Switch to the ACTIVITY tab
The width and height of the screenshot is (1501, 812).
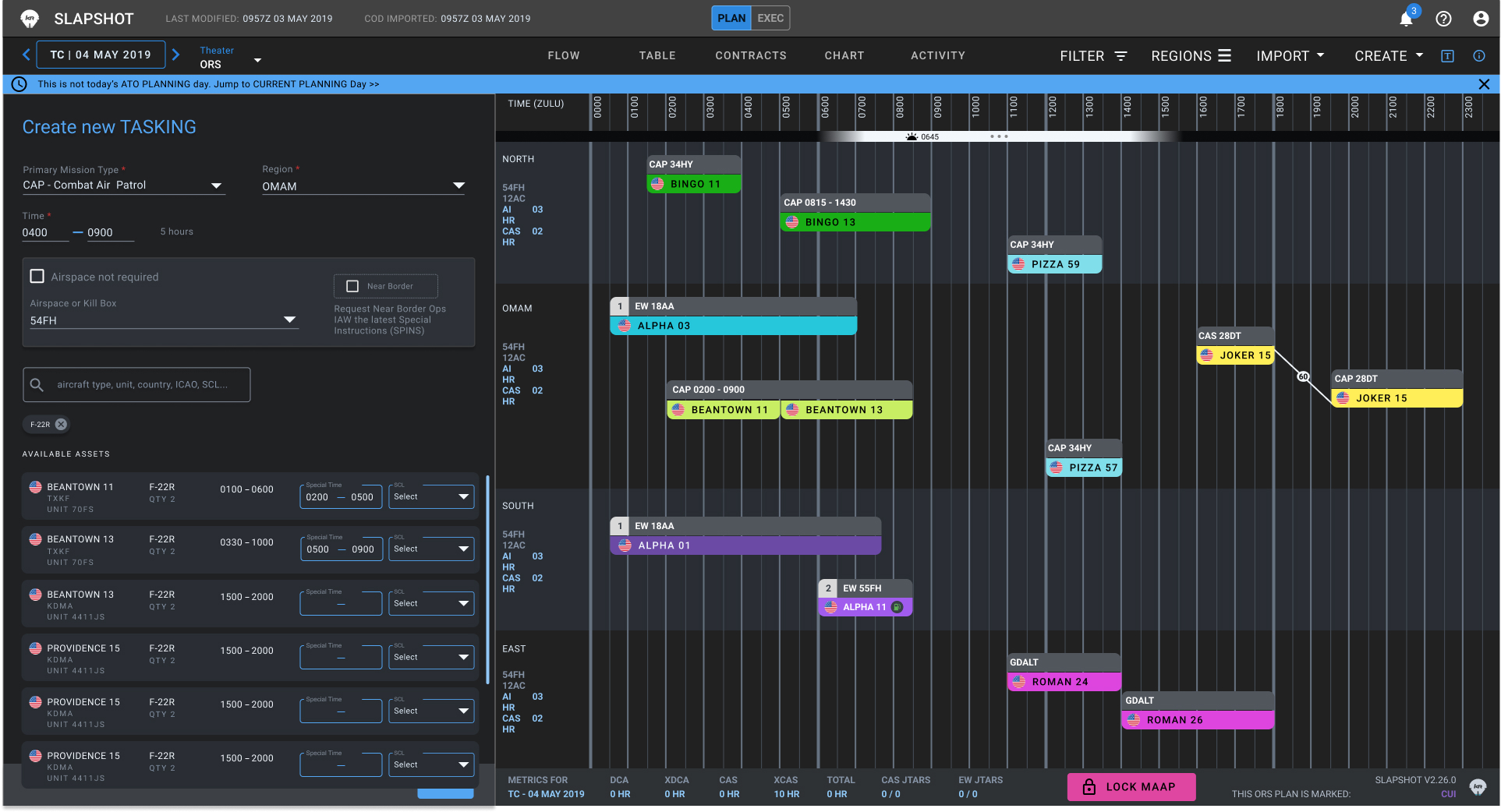coord(938,55)
